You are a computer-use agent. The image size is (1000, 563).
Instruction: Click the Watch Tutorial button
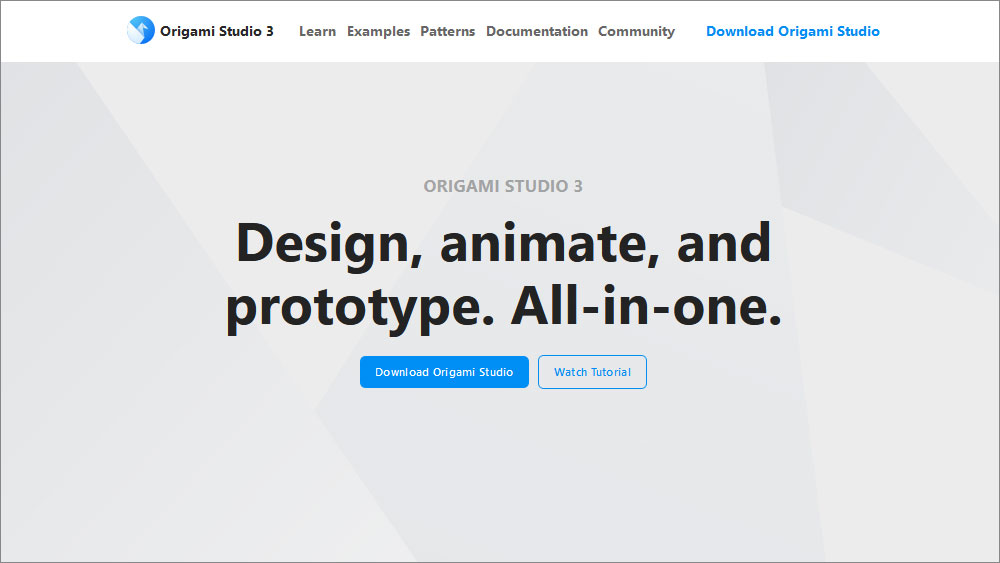point(592,372)
